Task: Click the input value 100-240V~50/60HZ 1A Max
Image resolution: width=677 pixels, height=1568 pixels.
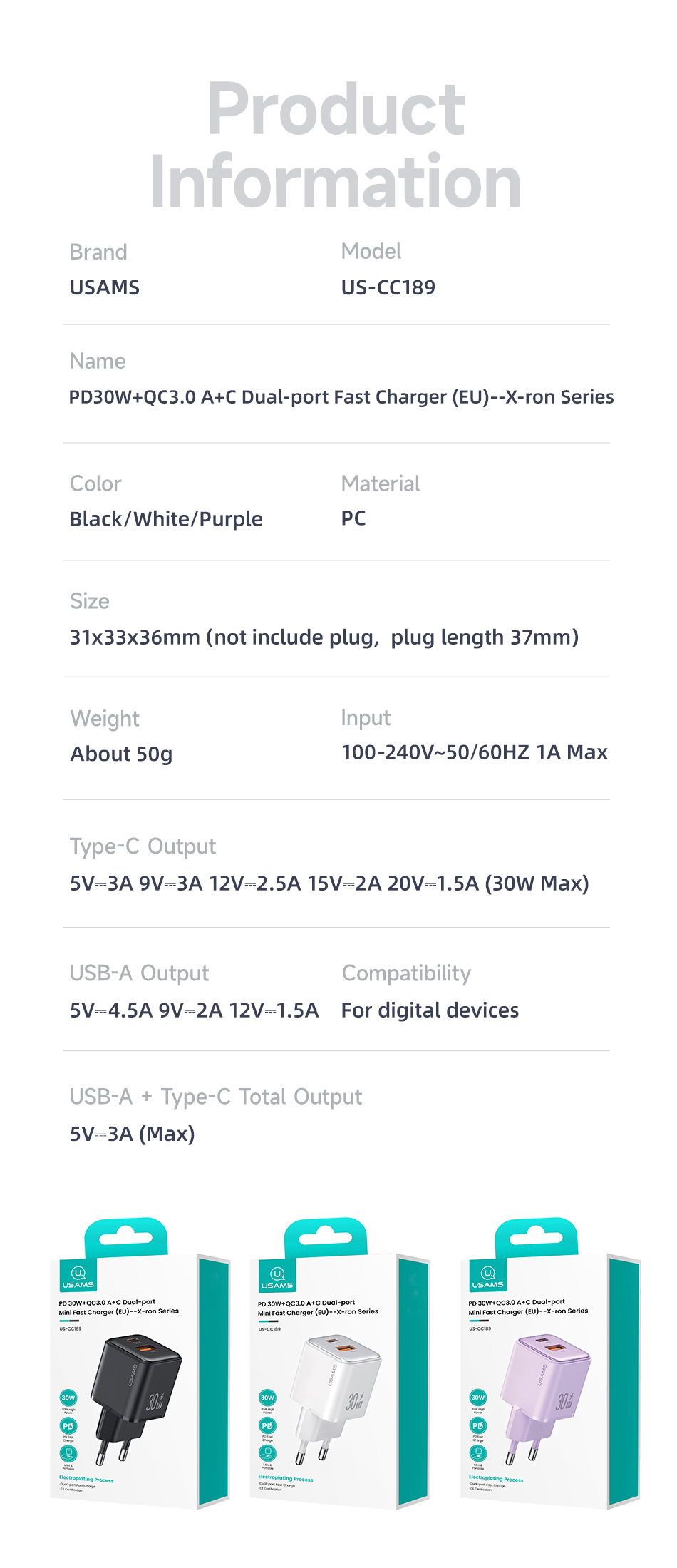Action: [x=475, y=752]
